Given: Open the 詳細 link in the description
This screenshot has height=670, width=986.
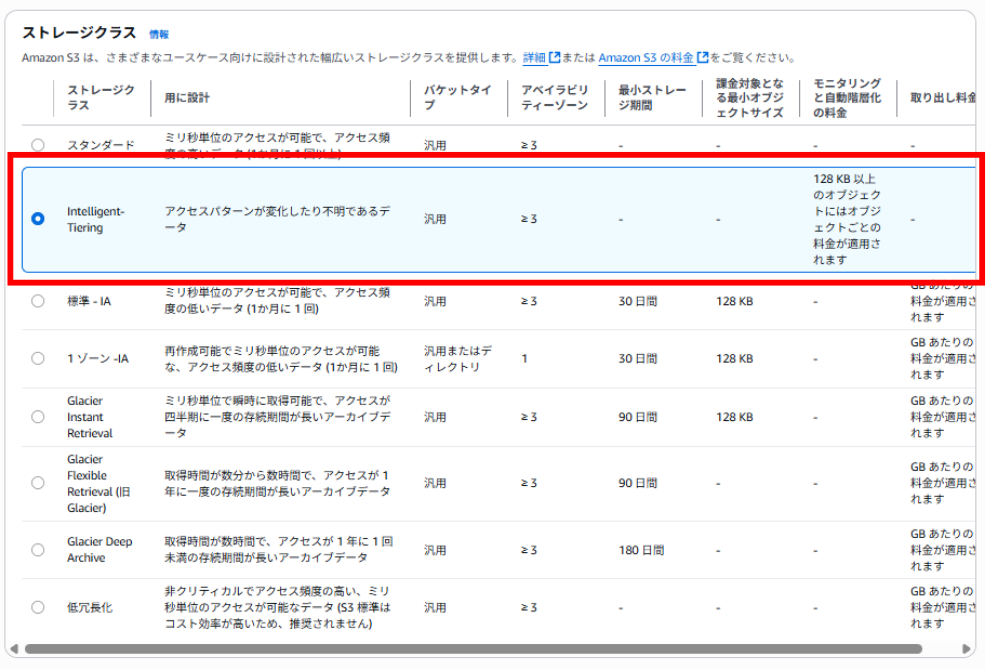Looking at the screenshot, I should tap(534, 58).
